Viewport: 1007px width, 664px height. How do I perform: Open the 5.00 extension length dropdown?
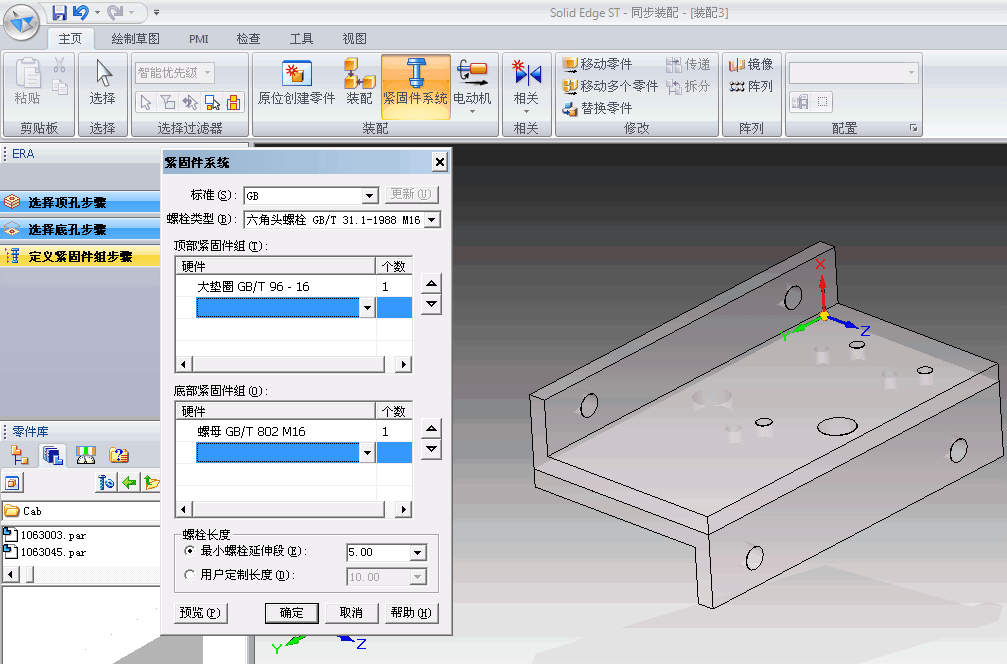point(417,552)
